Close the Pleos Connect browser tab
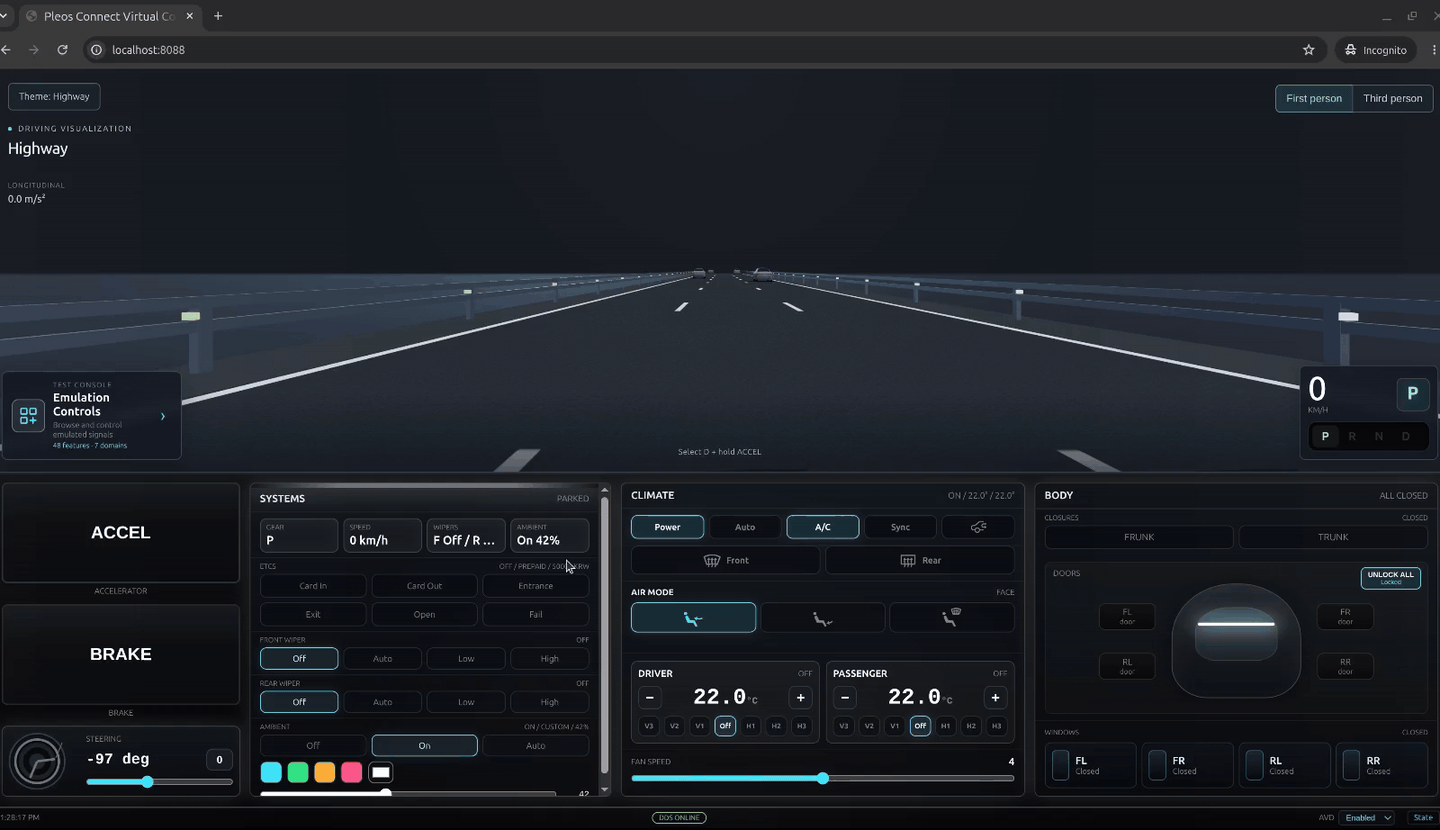The height and width of the screenshot is (830, 1440). click(x=190, y=16)
